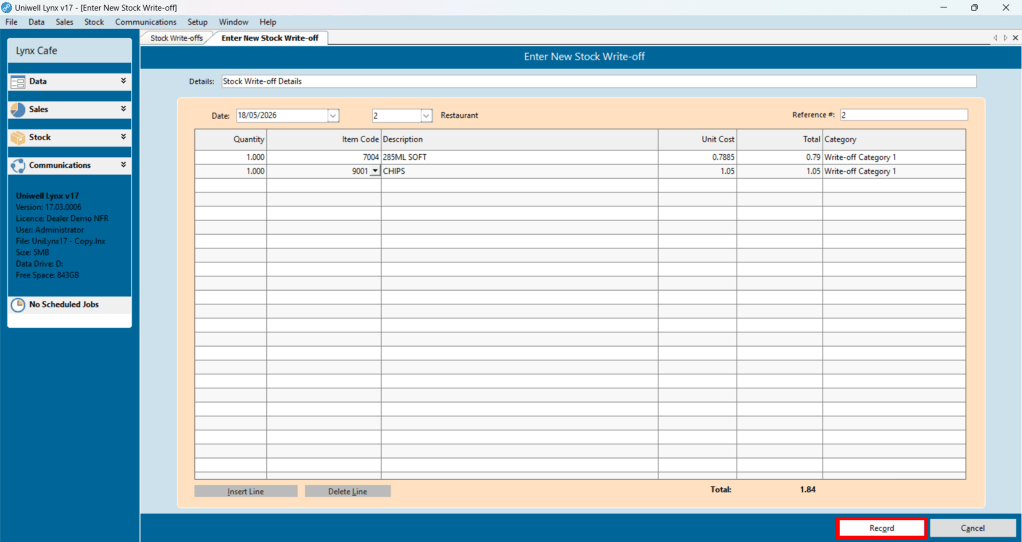This screenshot has height=542, width=1022.
Task: Click the No Scheduled Jobs clock icon
Action: [x=18, y=304]
